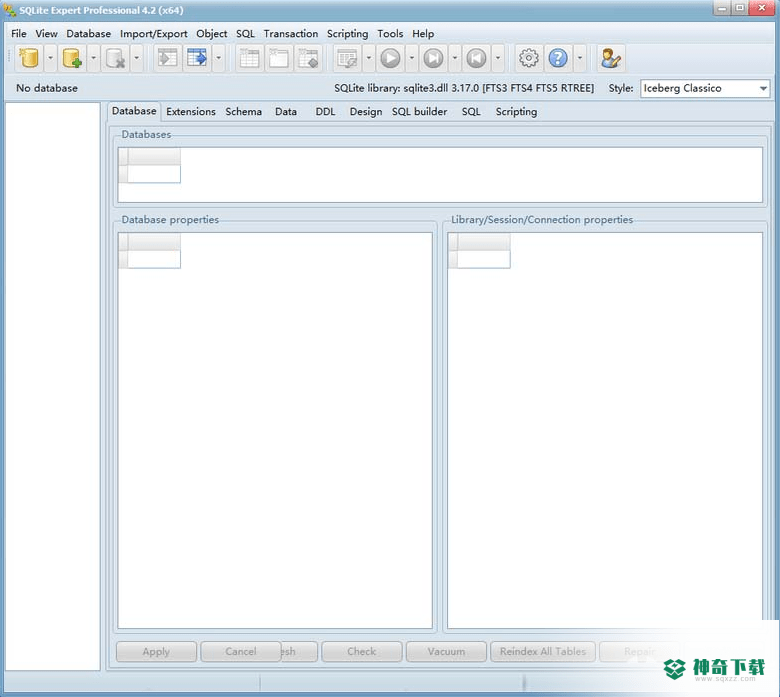Click the Vacuum button
780x697 pixels.
446,652
